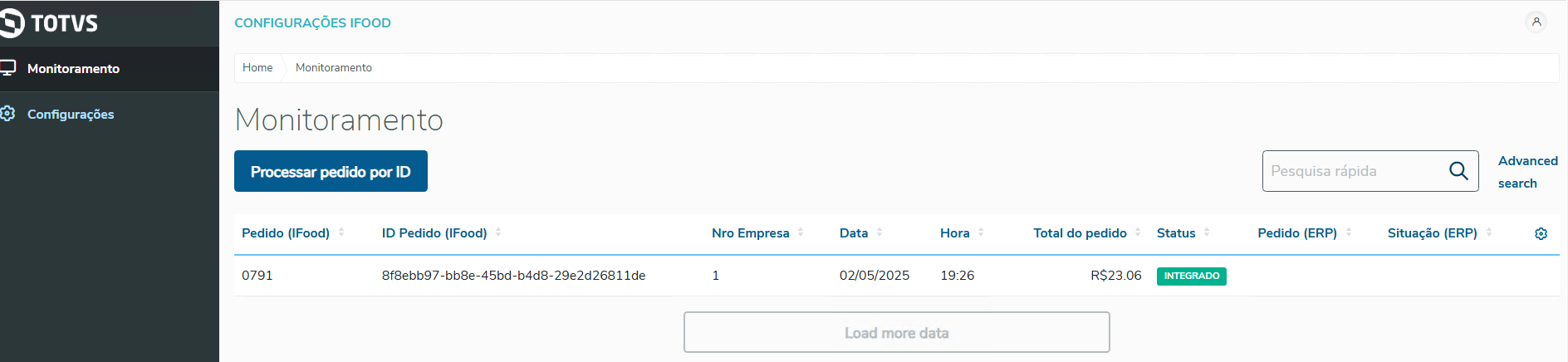Sort table by Hora column arrows
Screen dimensions: 1568x362
(981, 232)
